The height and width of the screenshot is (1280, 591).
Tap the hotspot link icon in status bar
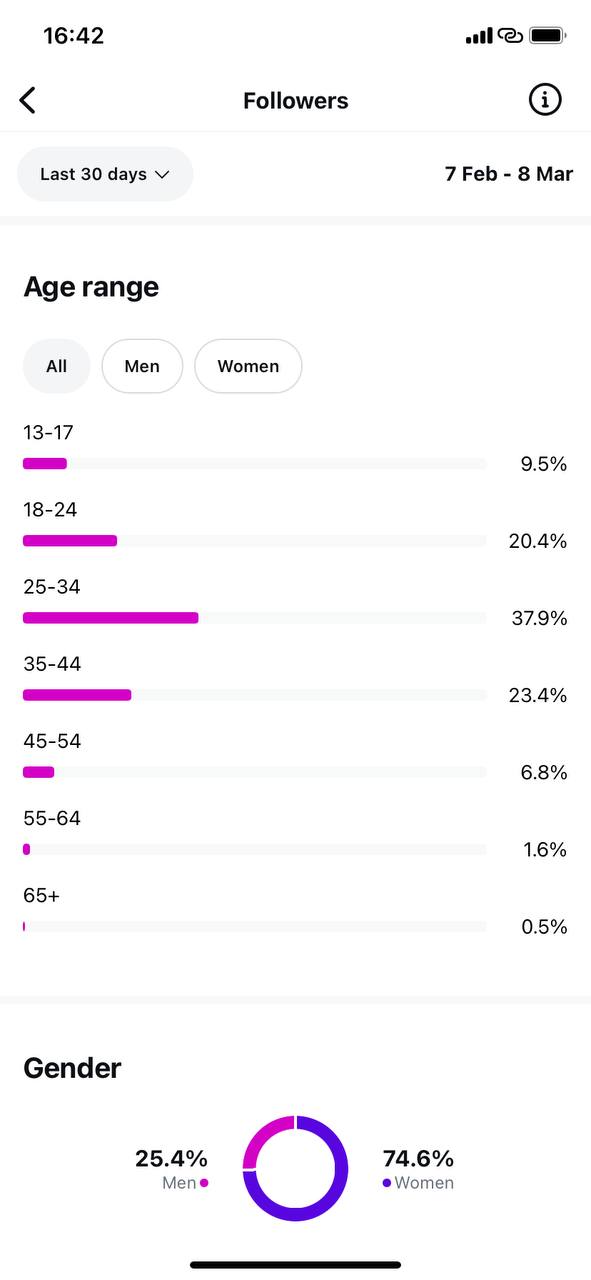pos(511,36)
